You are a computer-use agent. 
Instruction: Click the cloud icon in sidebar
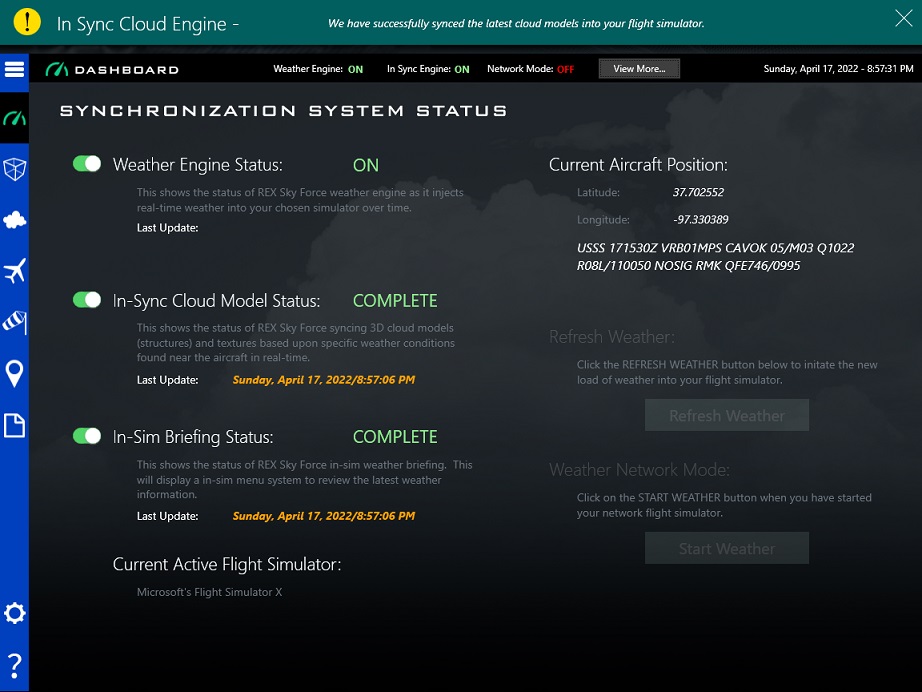[x=14, y=220]
